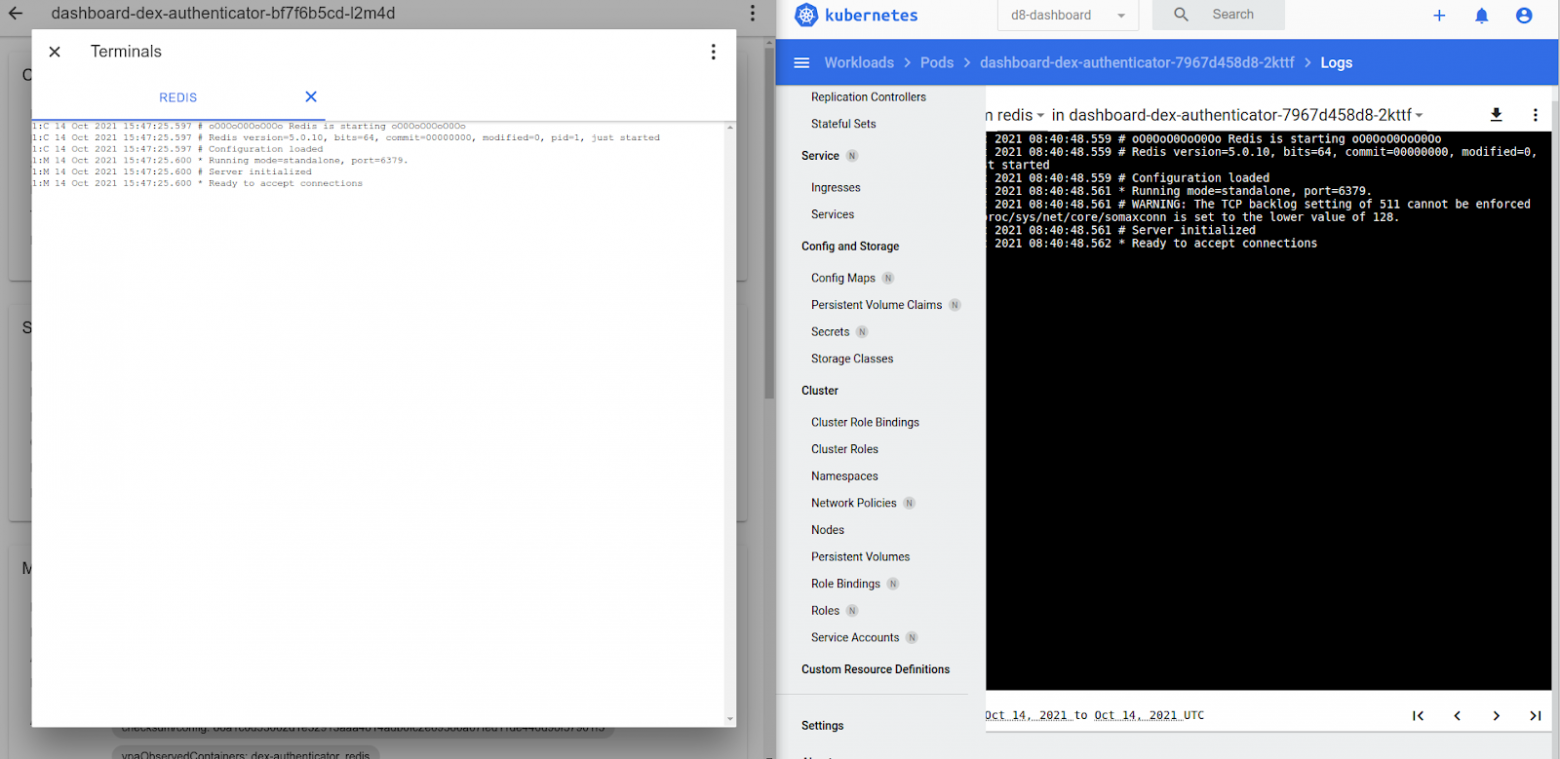The width and height of the screenshot is (1560, 759).
Task: Open Config Maps in the sidebar
Action: click(x=843, y=278)
